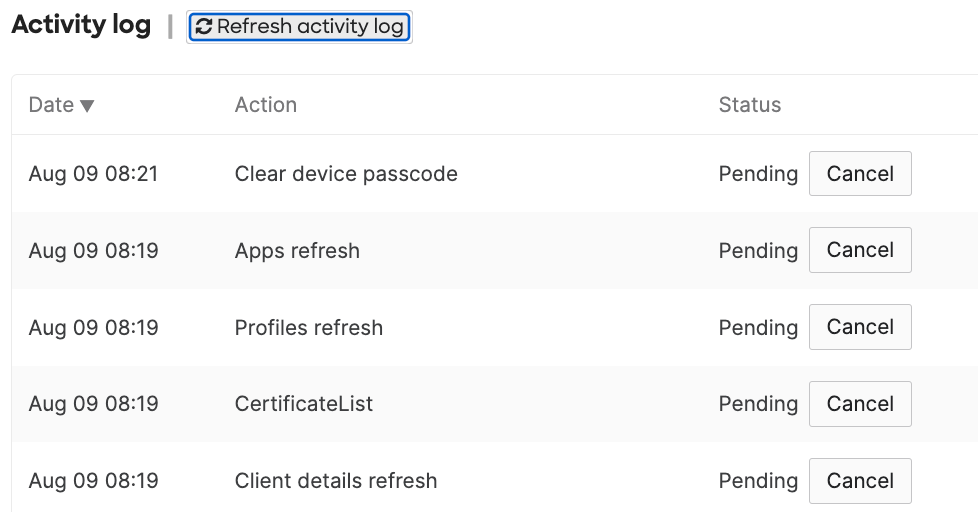
Task: Cancel the Profiles refresh action
Action: pyautogui.click(x=859, y=327)
